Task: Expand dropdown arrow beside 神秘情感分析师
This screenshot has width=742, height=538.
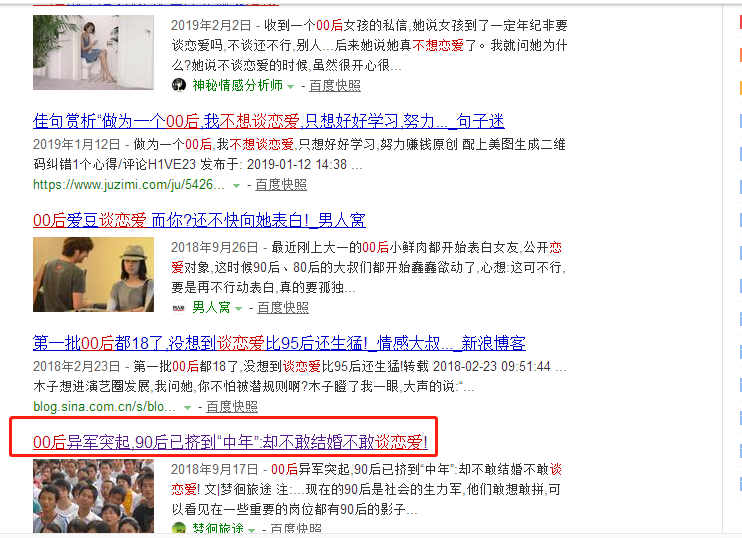Action: [291, 87]
